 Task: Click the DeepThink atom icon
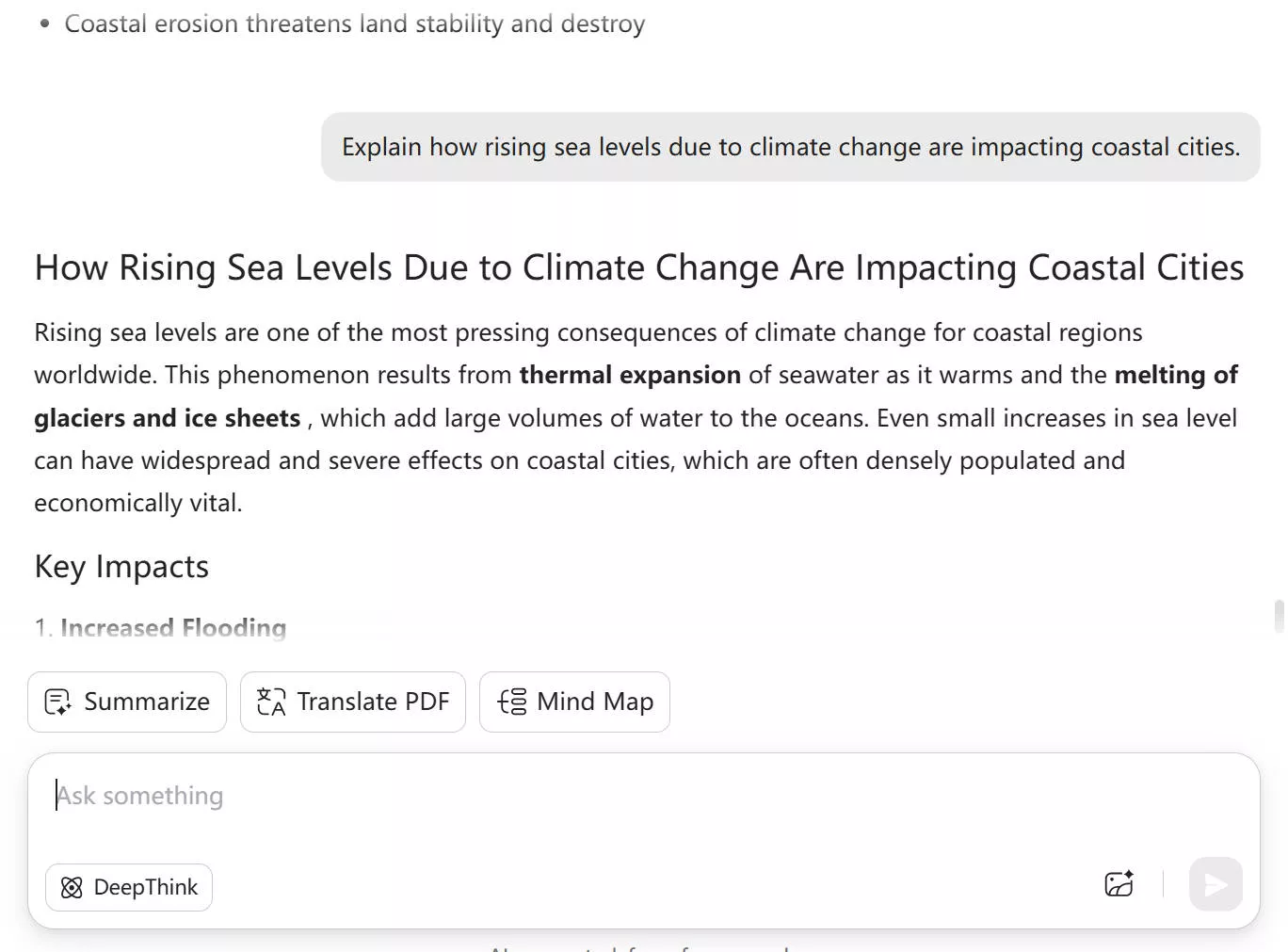(72, 888)
